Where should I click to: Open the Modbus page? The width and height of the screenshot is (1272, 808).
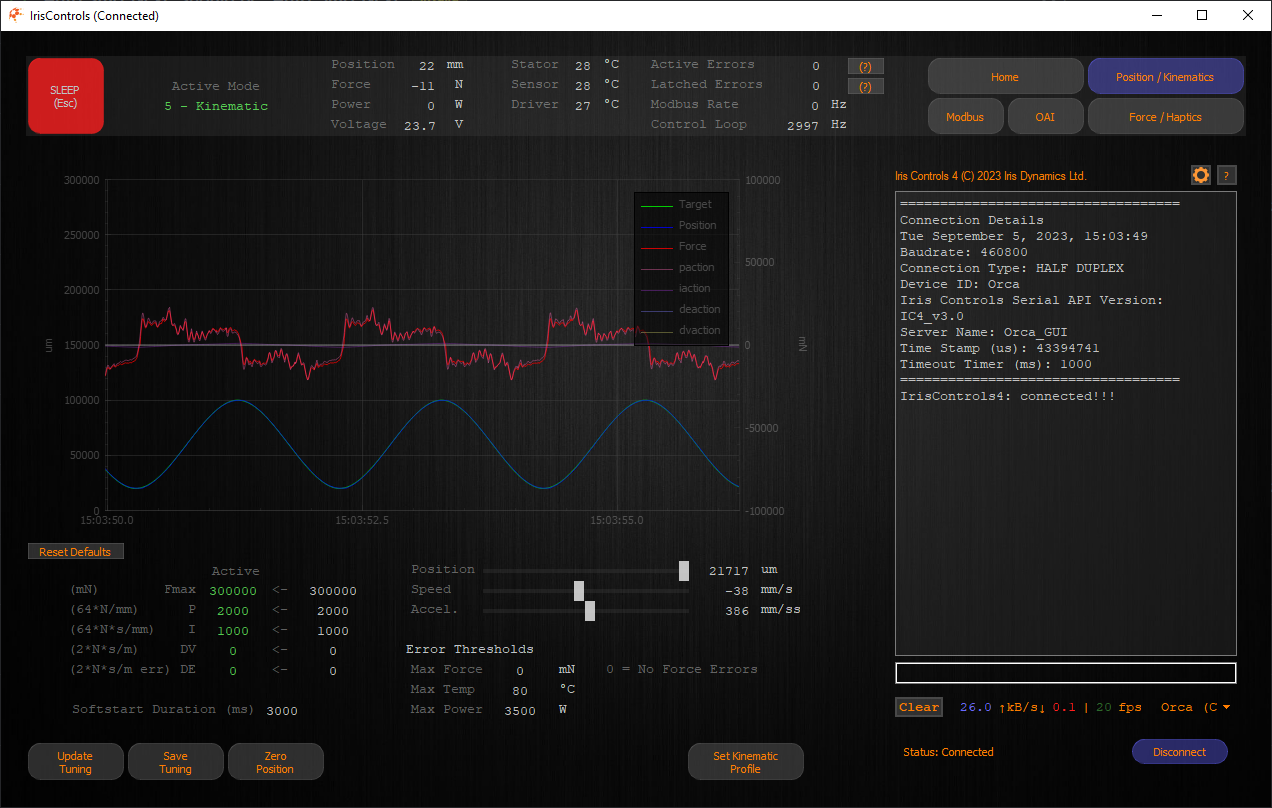pyautogui.click(x=965, y=117)
